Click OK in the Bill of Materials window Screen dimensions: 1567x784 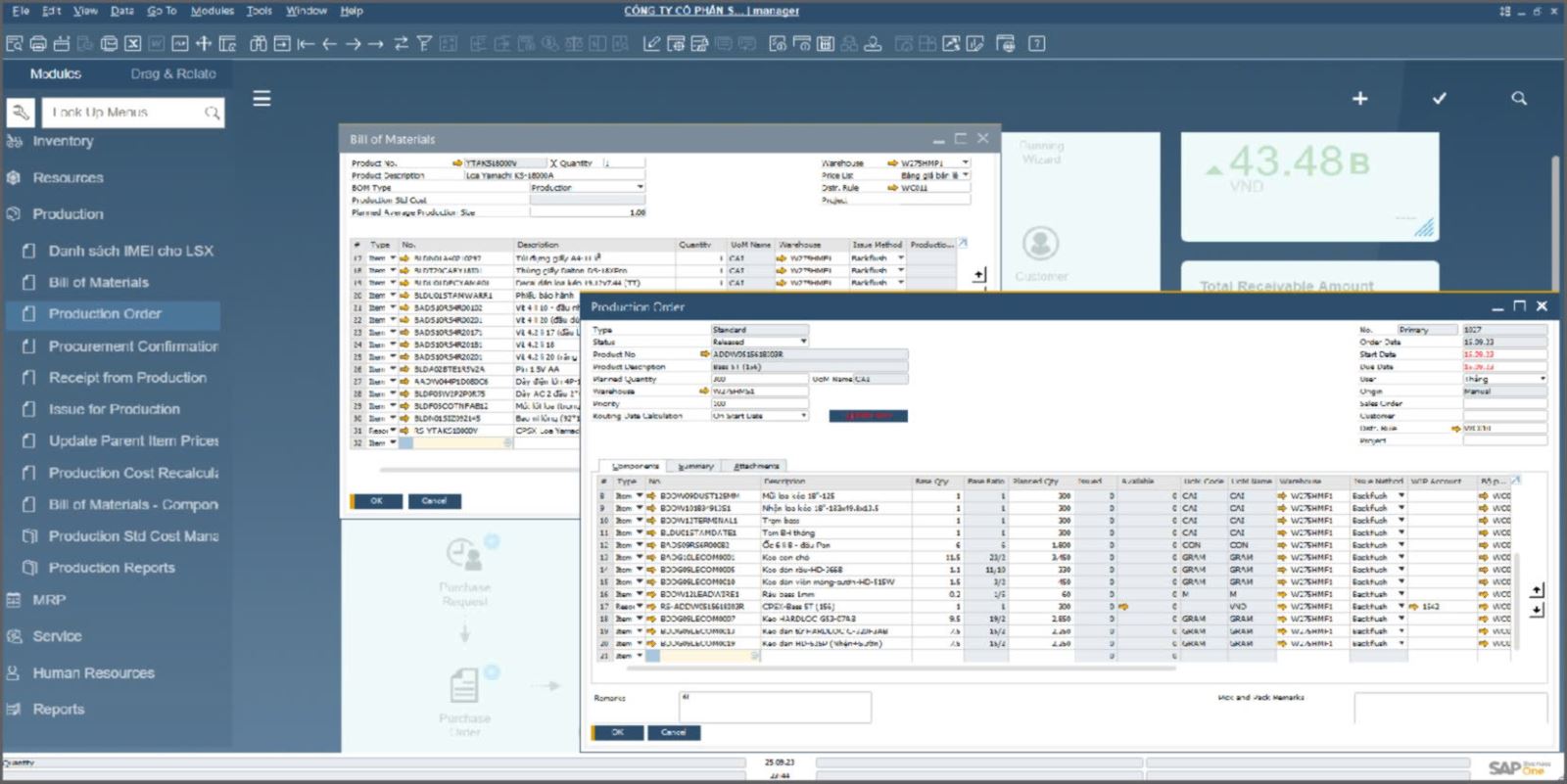pyautogui.click(x=376, y=500)
